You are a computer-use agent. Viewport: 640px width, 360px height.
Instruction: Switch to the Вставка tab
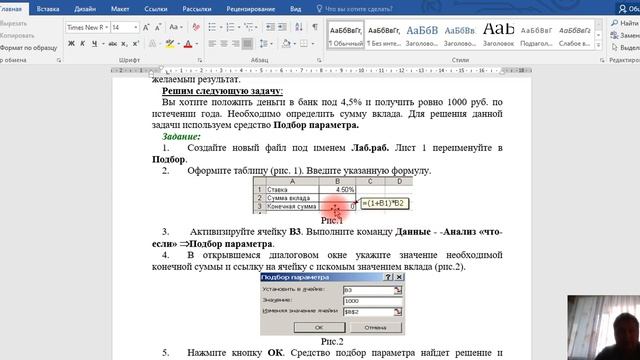pos(48,9)
